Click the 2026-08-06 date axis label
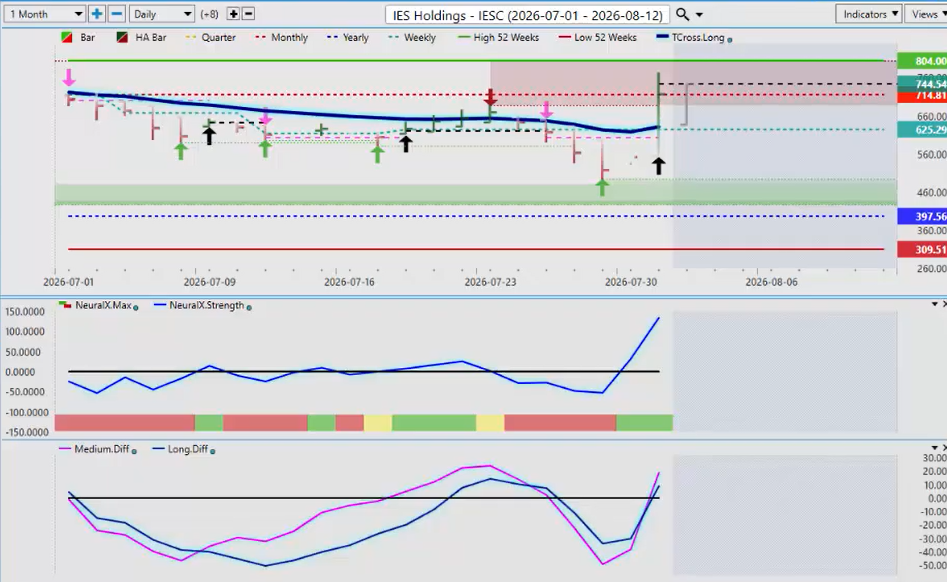This screenshot has width=947, height=582. 771,282
